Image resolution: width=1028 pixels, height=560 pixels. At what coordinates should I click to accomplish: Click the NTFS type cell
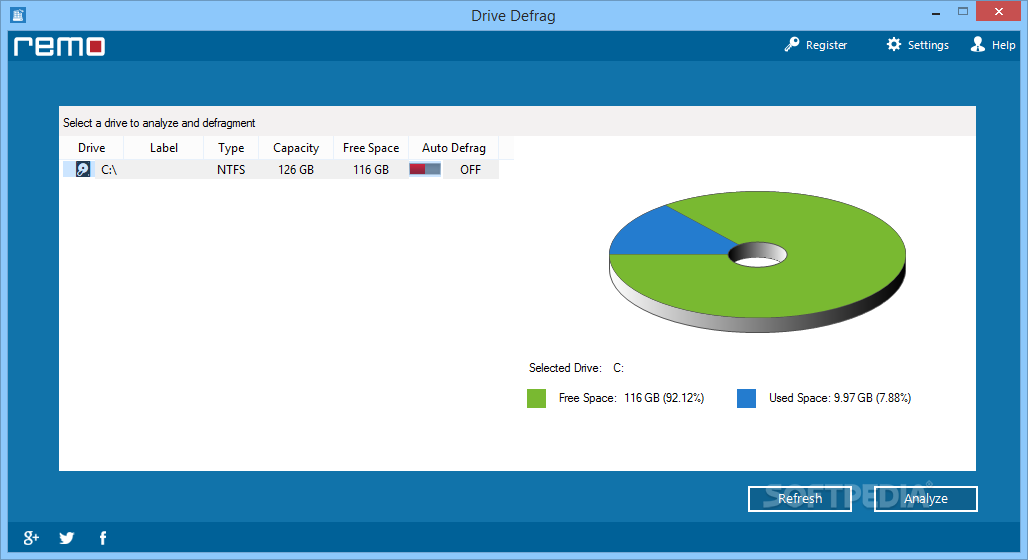231,170
